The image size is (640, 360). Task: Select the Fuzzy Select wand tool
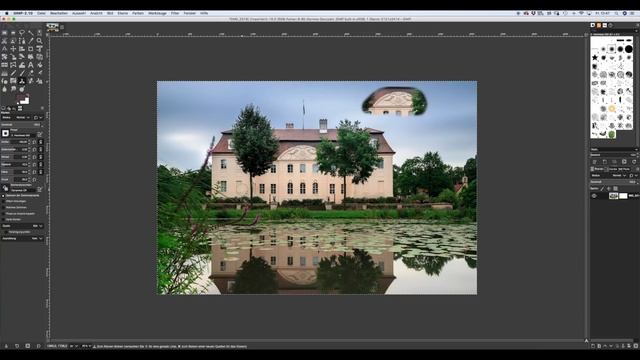31,33
